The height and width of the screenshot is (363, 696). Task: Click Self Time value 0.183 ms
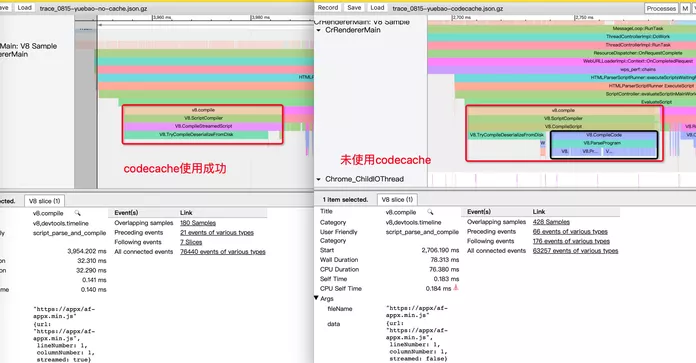point(446,279)
